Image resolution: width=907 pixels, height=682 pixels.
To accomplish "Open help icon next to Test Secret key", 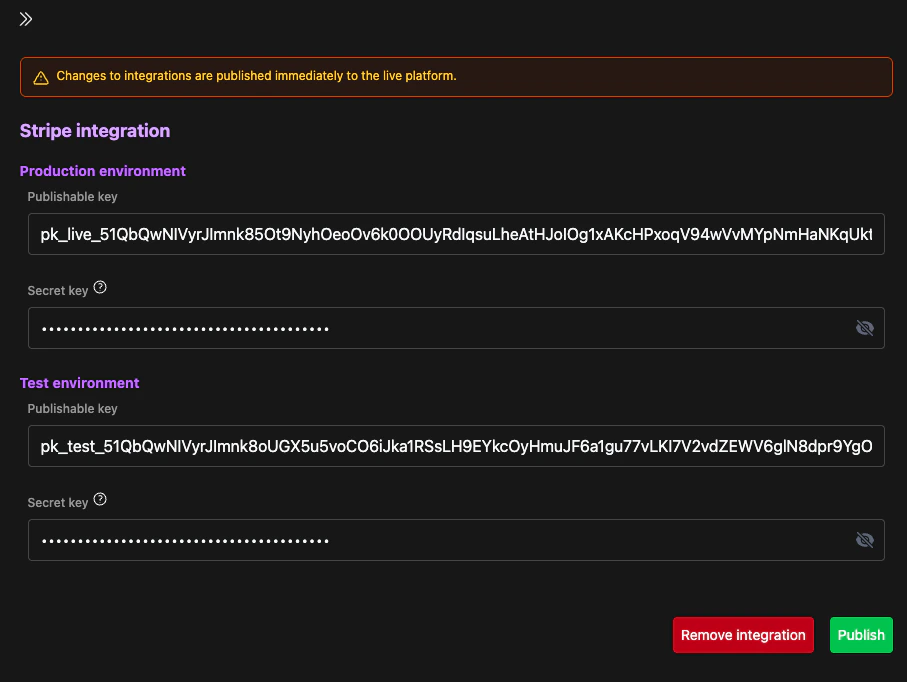I will pyautogui.click(x=100, y=499).
